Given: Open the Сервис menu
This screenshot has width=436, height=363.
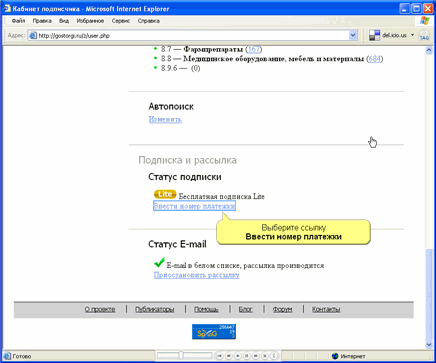Looking at the screenshot, I should click(x=121, y=21).
